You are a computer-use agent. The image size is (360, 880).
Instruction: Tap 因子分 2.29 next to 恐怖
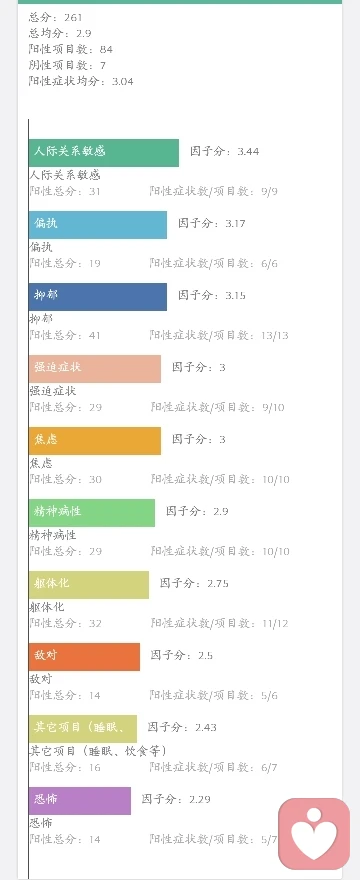coord(176,799)
